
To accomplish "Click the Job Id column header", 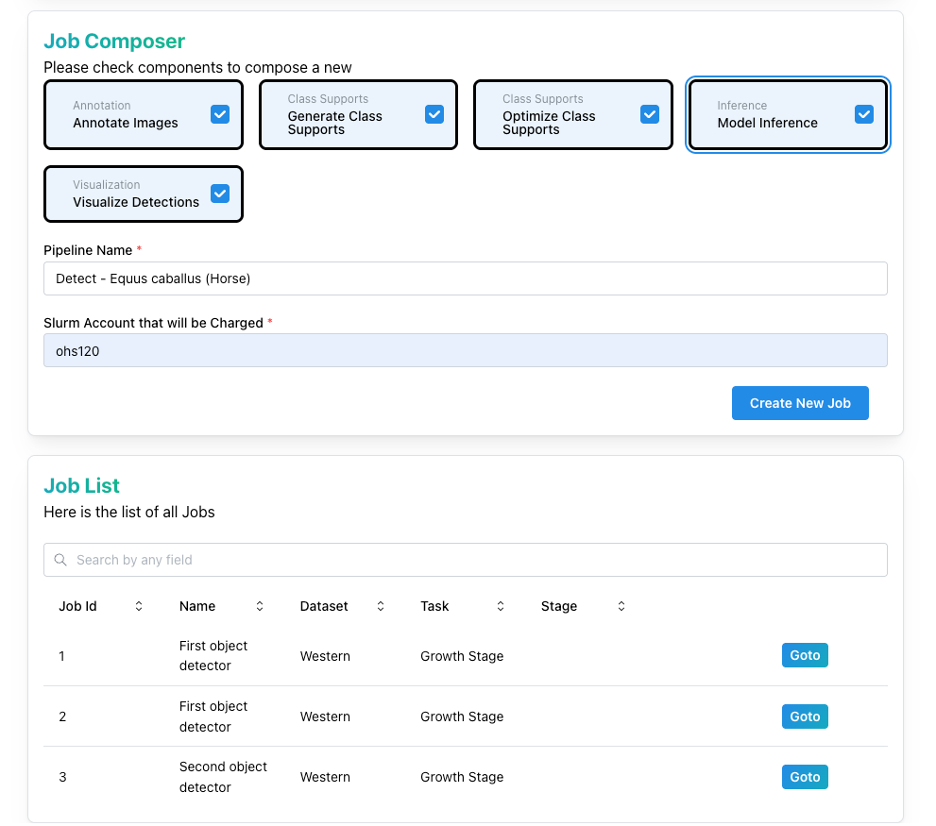I will tap(78, 606).
